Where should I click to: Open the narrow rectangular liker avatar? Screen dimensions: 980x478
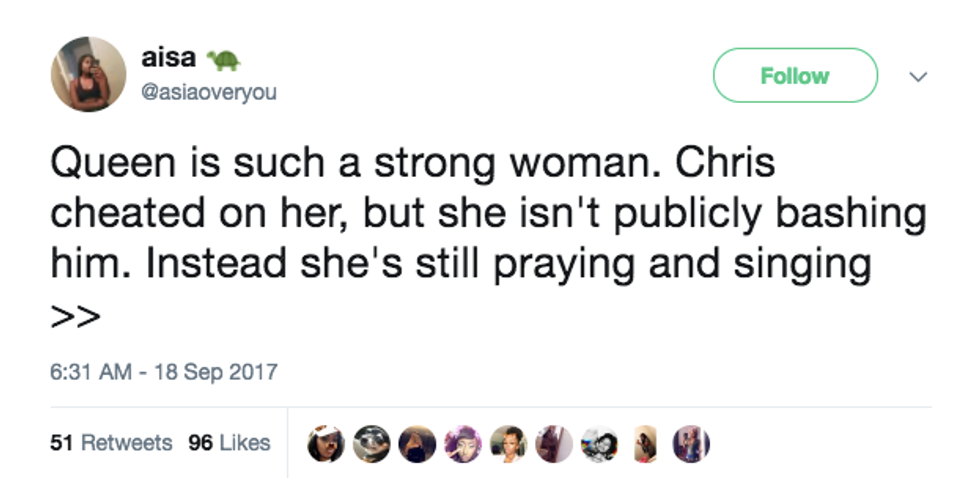tap(646, 443)
